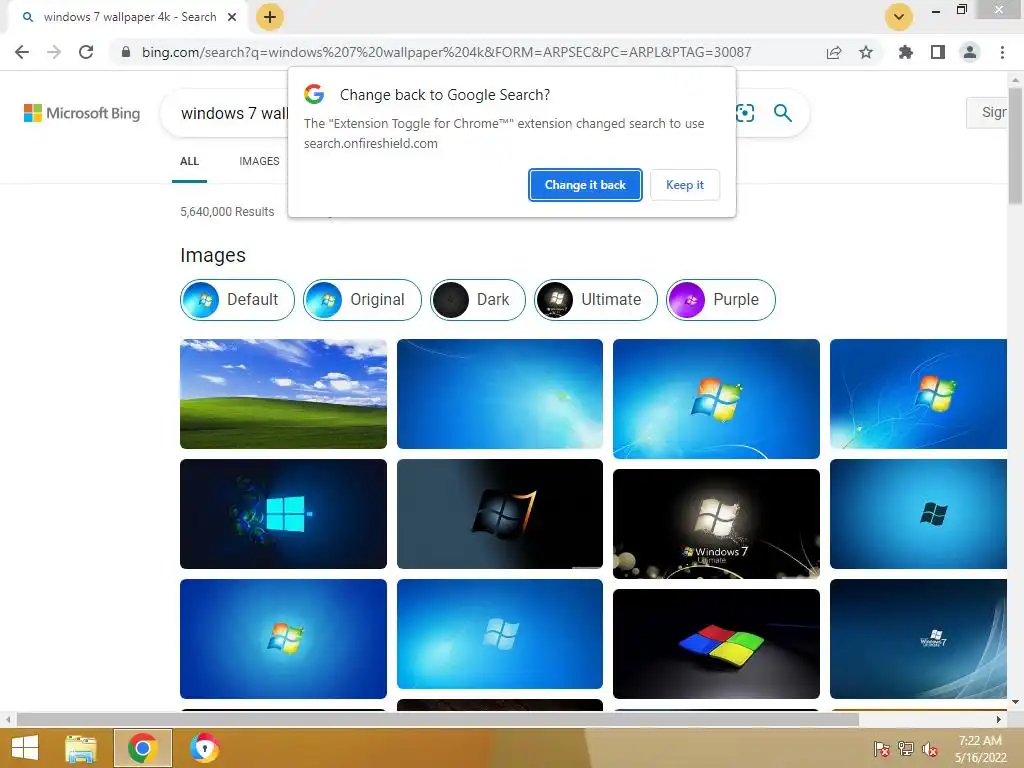Open the faded translucent Windows logo wallpaper
Screen dimensions: 1024x768
[500, 634]
